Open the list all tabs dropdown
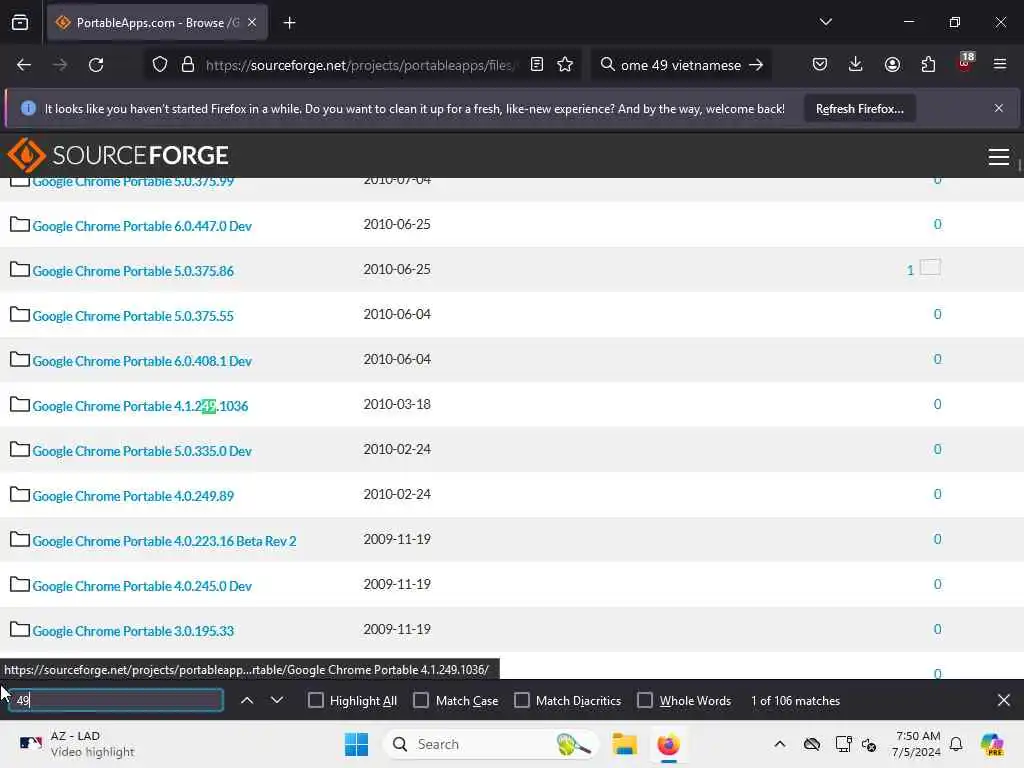The image size is (1024, 768). point(825,22)
